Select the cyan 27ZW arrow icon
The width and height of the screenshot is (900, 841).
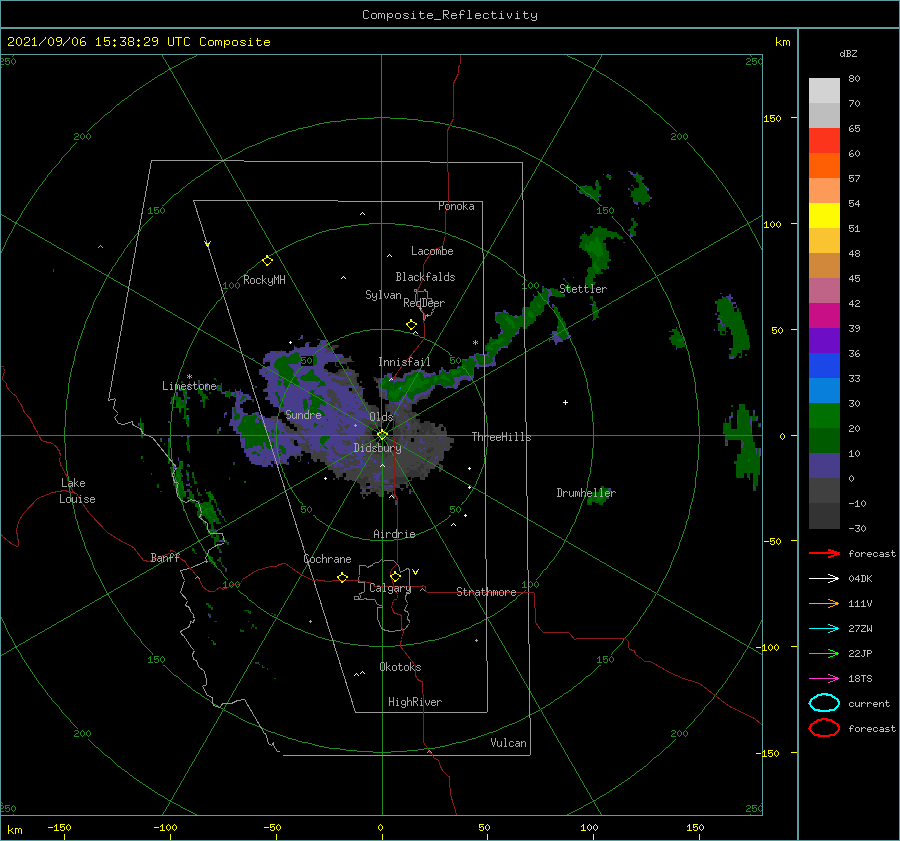click(824, 628)
